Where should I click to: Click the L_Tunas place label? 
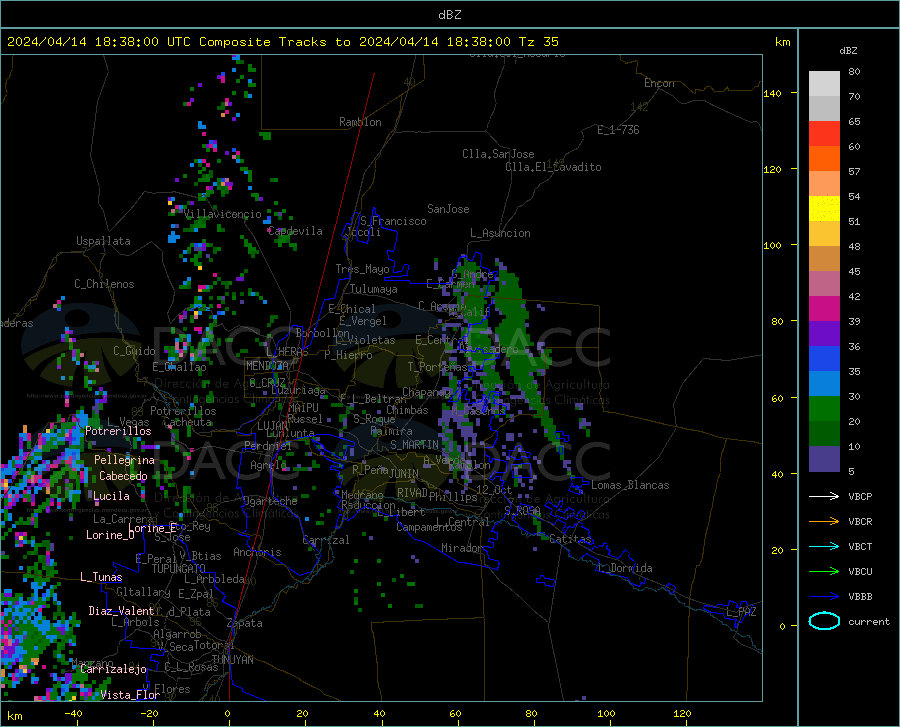pos(101,577)
